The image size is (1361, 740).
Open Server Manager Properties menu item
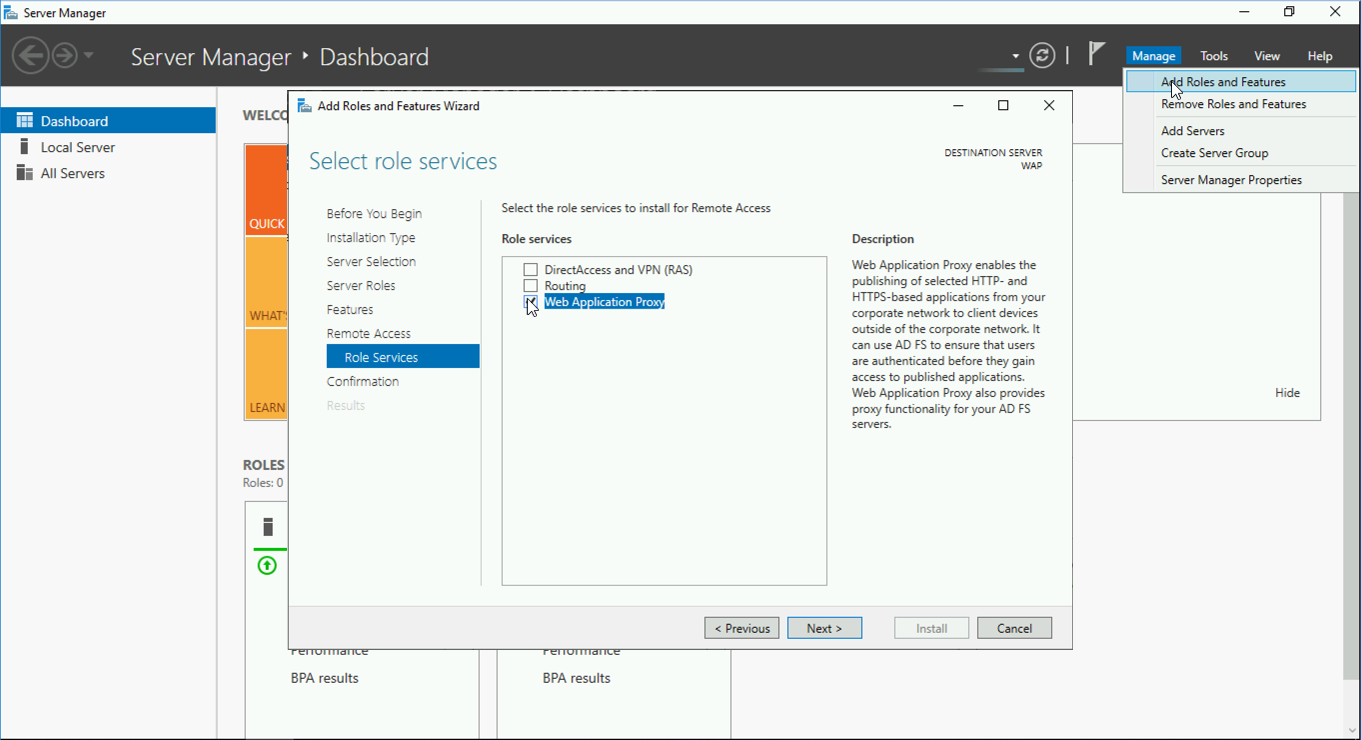click(1241, 180)
